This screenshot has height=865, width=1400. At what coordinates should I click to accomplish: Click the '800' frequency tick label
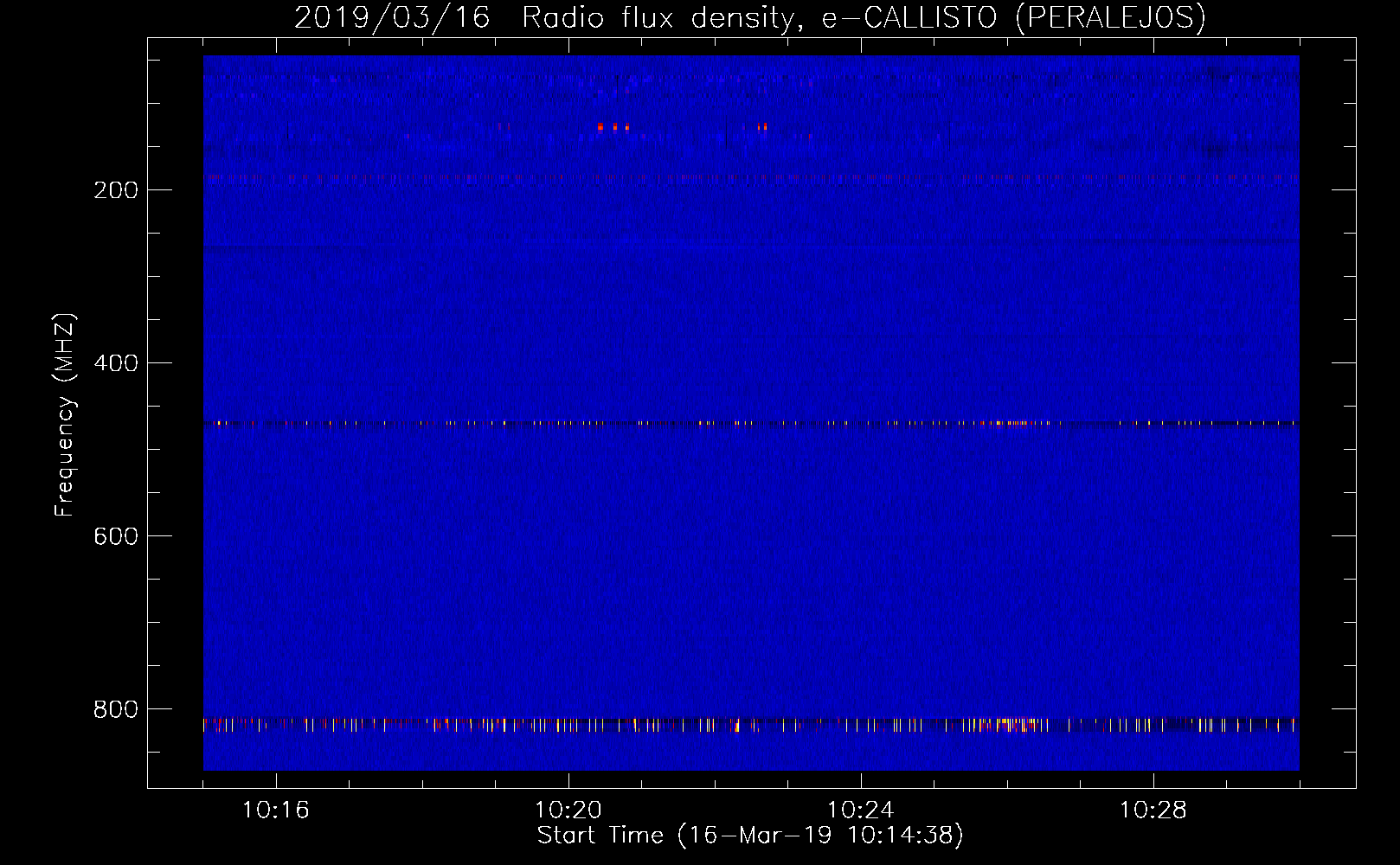pyautogui.click(x=116, y=709)
